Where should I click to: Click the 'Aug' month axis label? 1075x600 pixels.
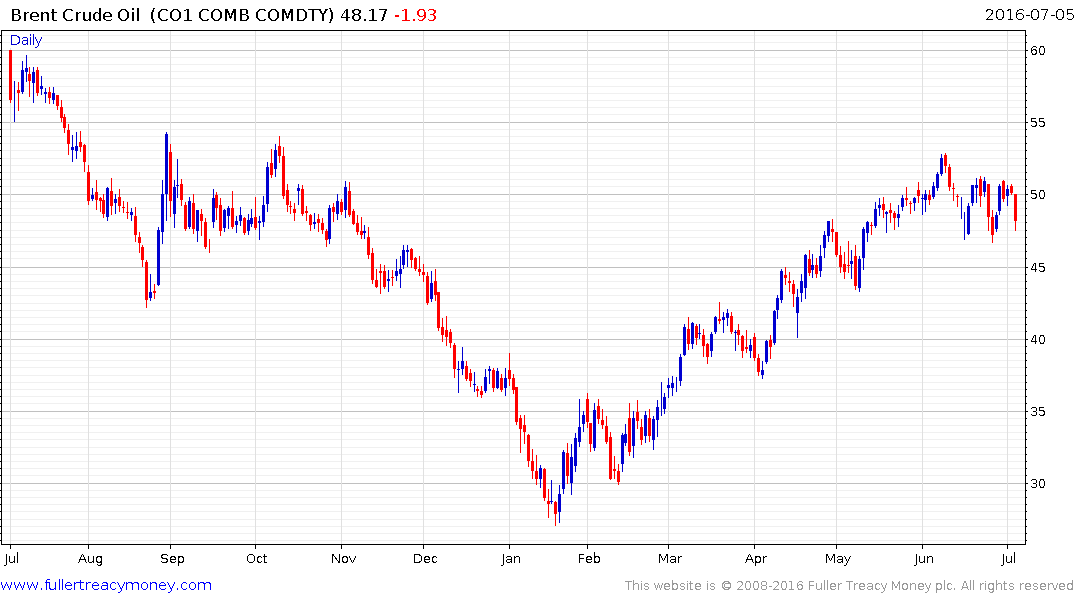coord(90,559)
